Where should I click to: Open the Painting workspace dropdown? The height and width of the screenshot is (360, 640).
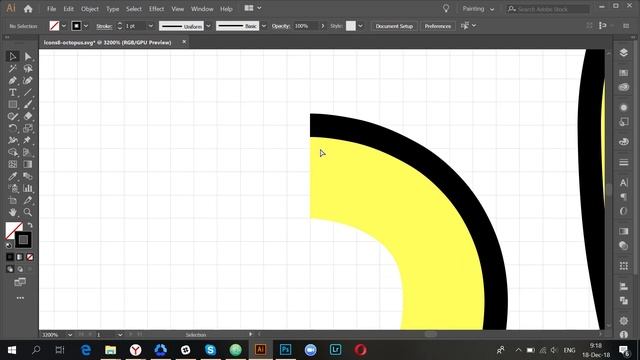(478, 9)
